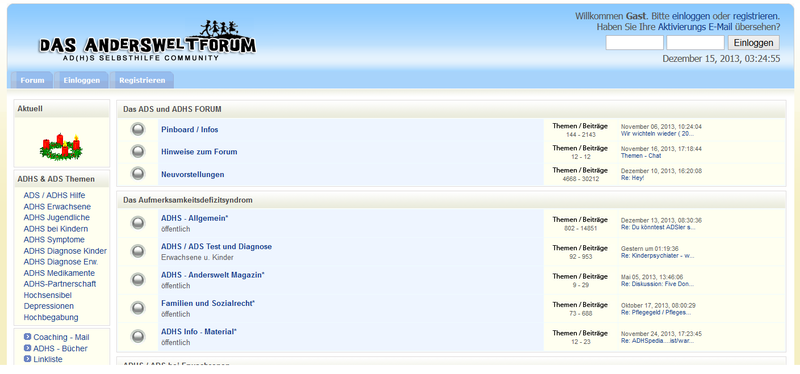Click the board icon for Familien und Sozialrecht

click(x=138, y=308)
